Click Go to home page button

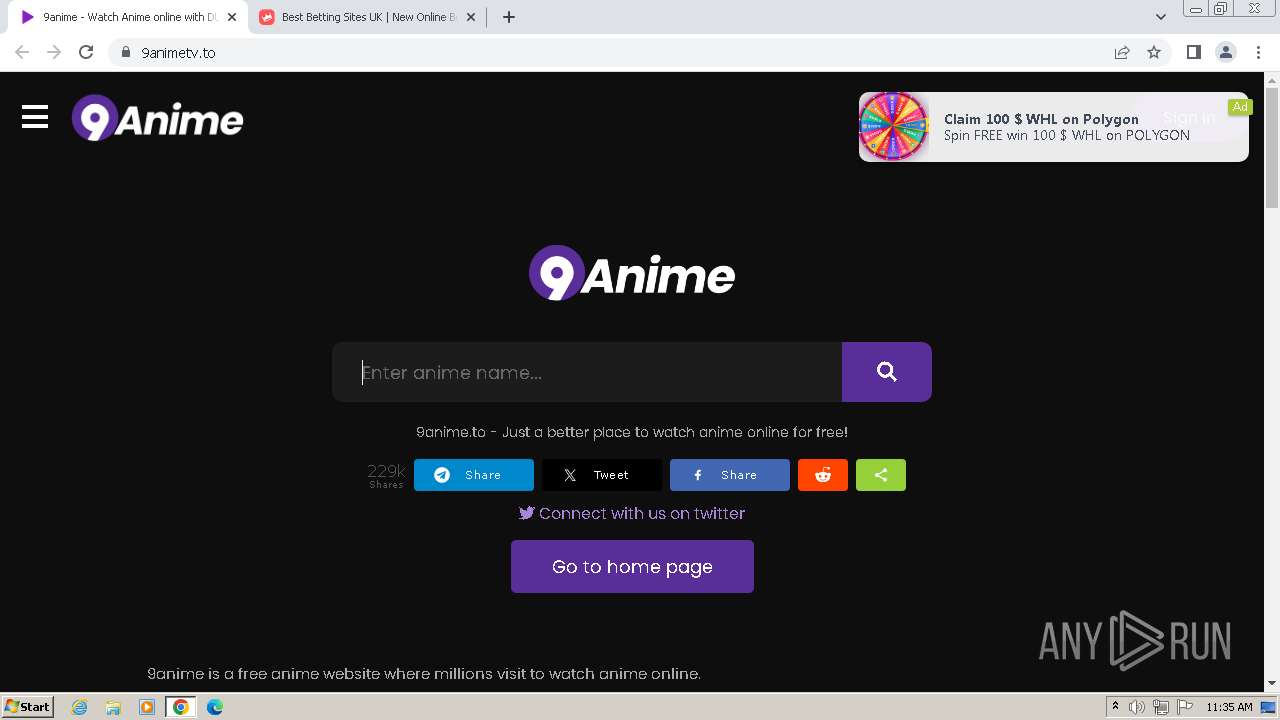pos(632,567)
